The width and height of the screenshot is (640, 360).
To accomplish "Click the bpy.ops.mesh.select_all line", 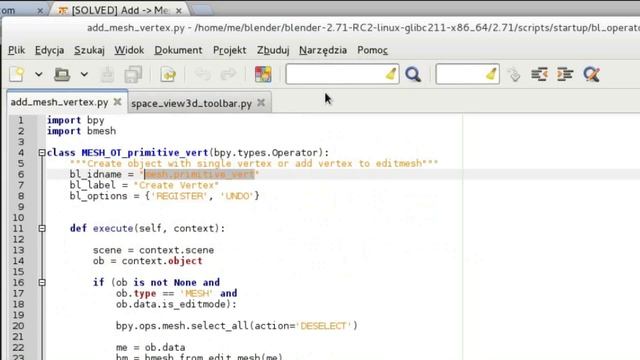I will (237, 326).
